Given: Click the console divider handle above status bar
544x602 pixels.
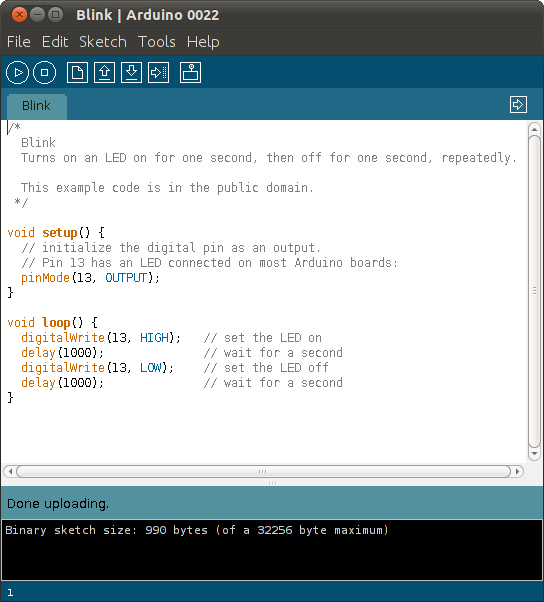Looking at the screenshot, I should pos(272,483).
